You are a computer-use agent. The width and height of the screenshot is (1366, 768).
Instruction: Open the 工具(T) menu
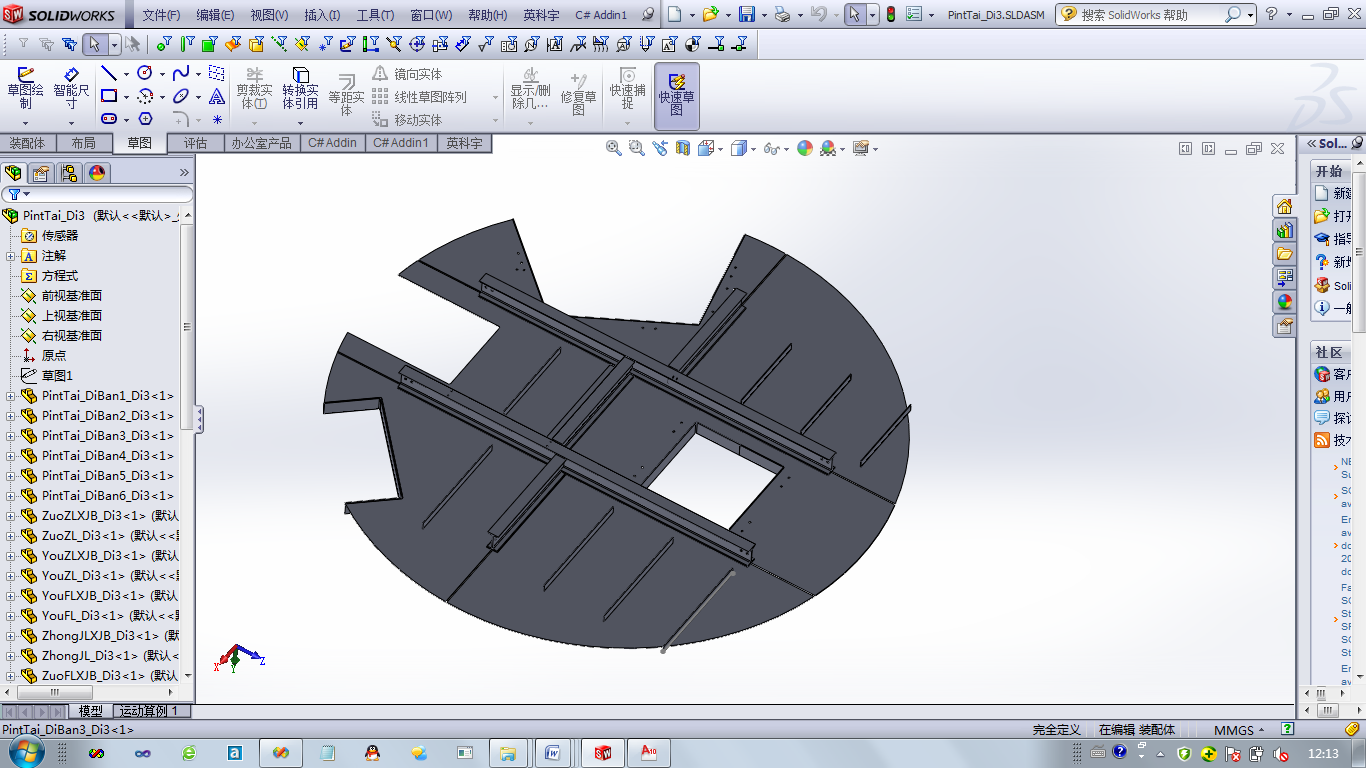tap(375, 15)
